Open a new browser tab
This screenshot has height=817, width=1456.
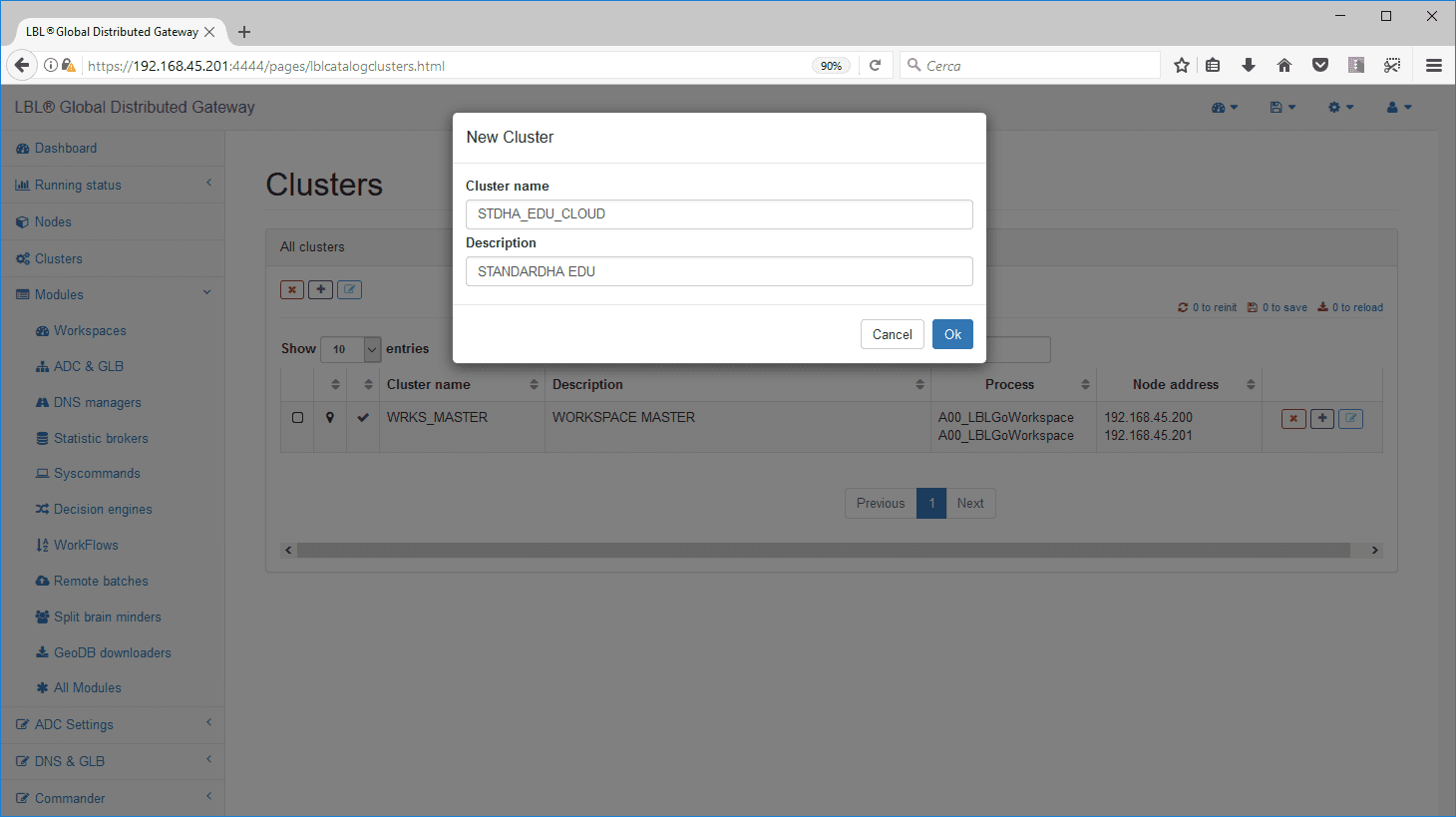tap(244, 32)
